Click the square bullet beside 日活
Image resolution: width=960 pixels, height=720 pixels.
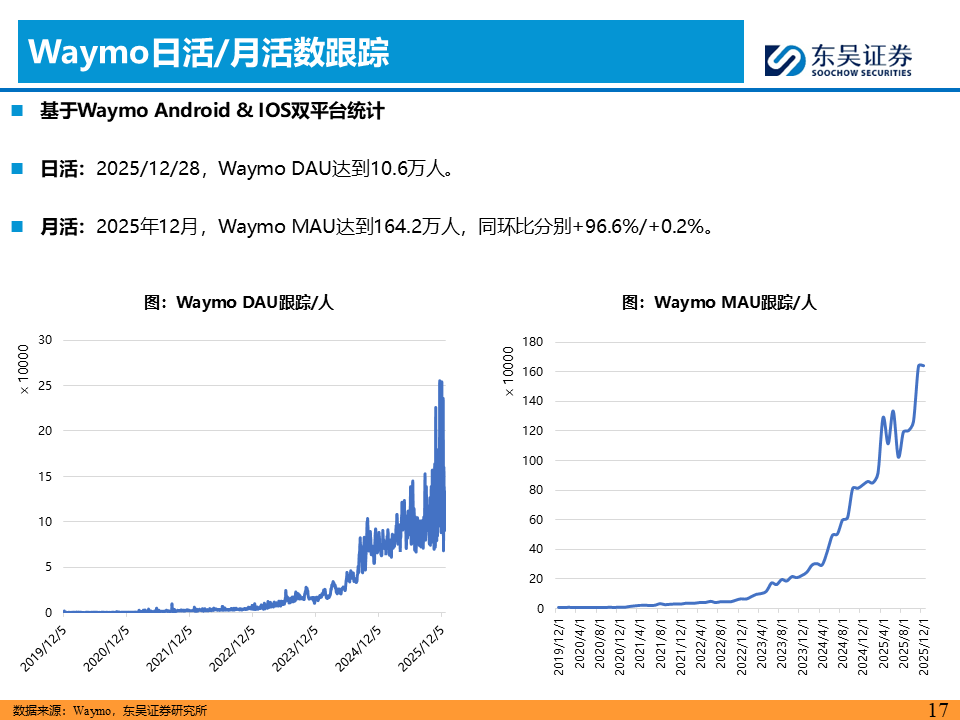pyautogui.click(x=17, y=168)
